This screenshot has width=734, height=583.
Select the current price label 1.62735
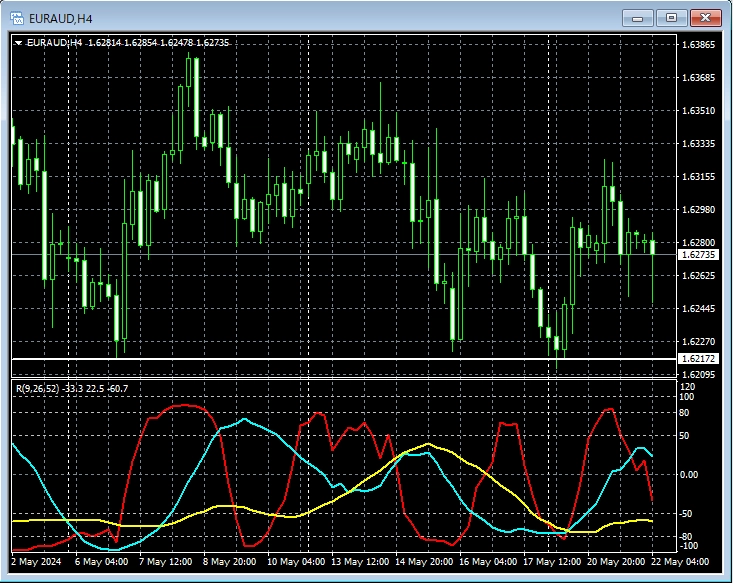[x=697, y=255]
